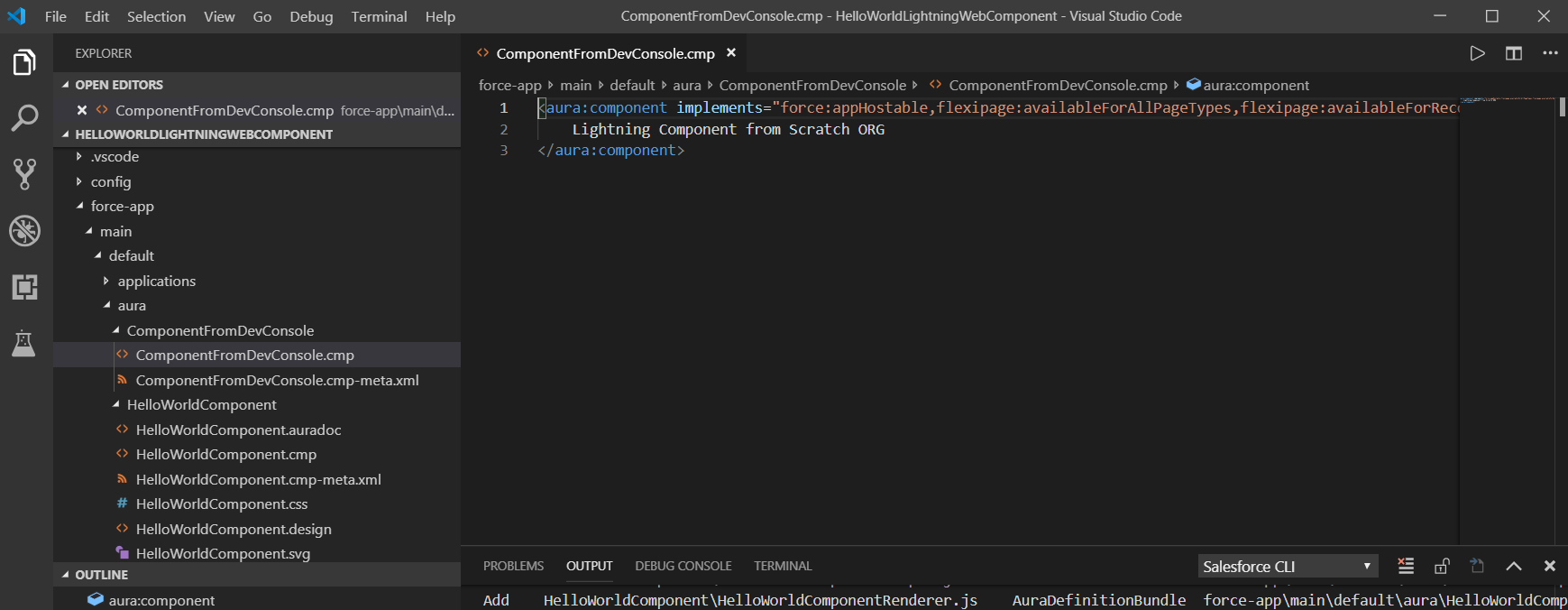Open the Test beaker view
Viewport: 1568px width, 610px height.
coord(24,343)
